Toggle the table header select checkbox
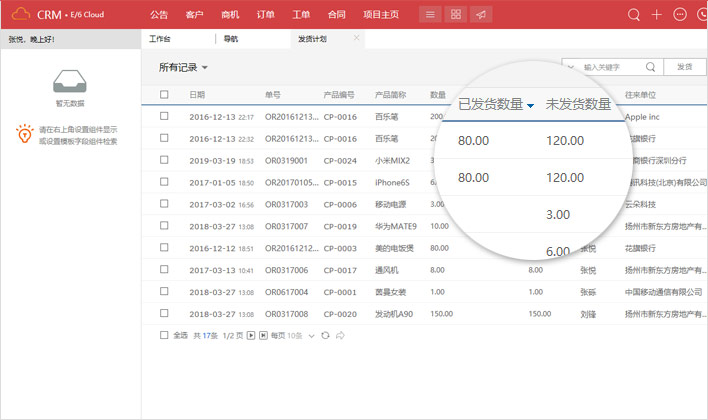 click(164, 95)
